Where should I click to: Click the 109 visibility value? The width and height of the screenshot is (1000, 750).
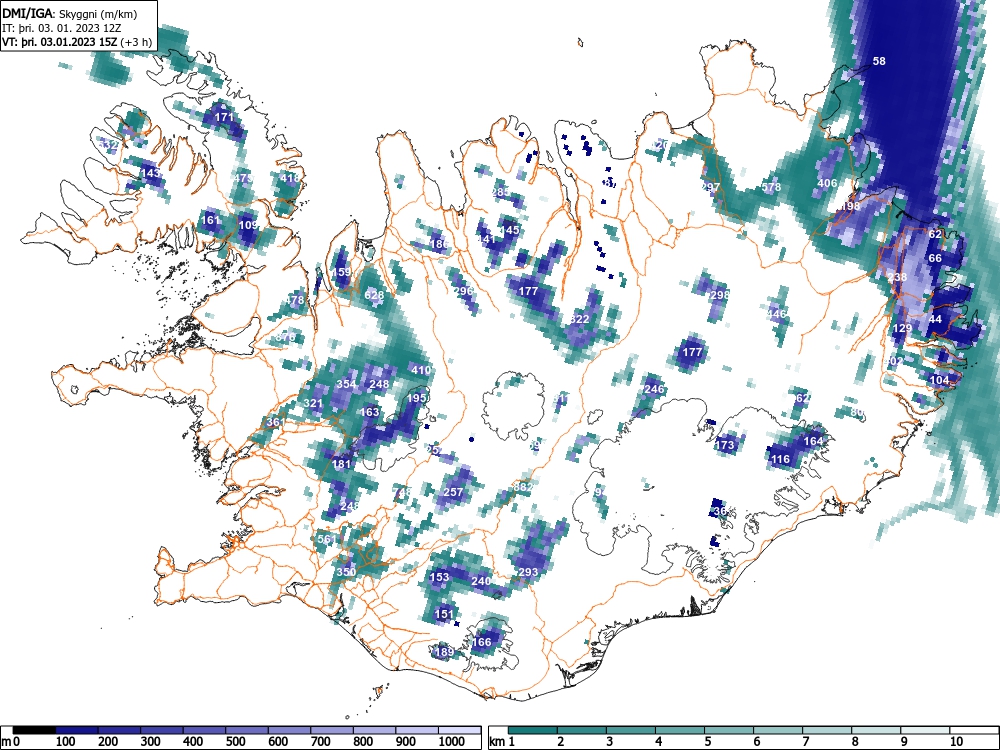point(248,225)
